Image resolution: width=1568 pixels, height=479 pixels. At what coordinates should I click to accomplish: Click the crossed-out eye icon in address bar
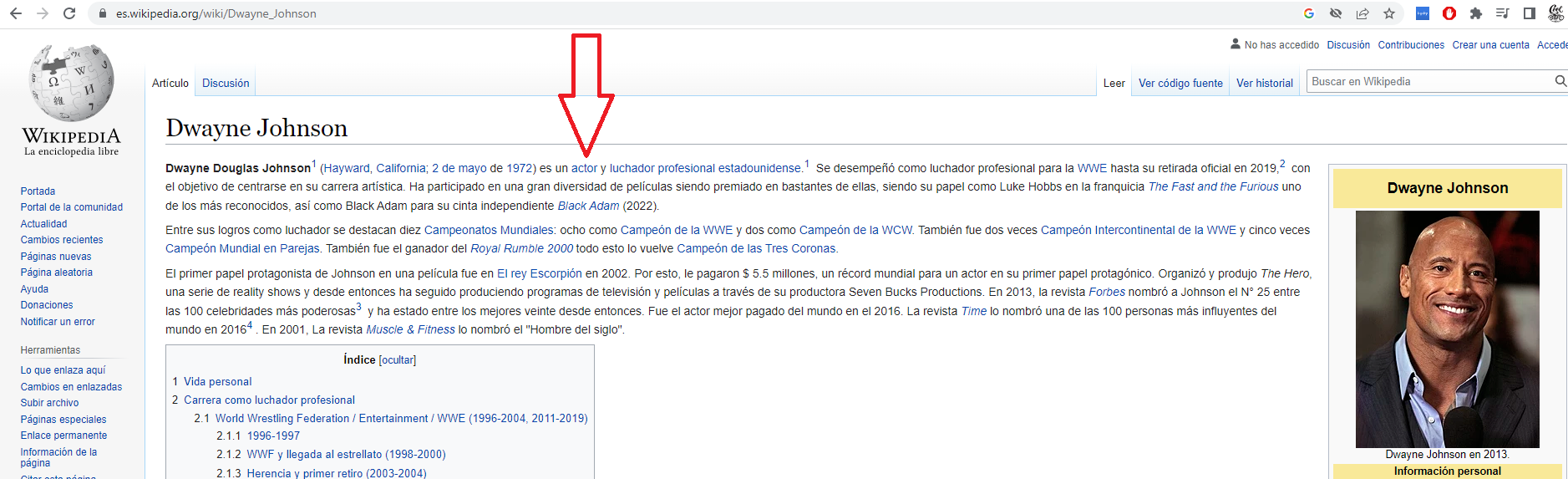[x=1336, y=13]
